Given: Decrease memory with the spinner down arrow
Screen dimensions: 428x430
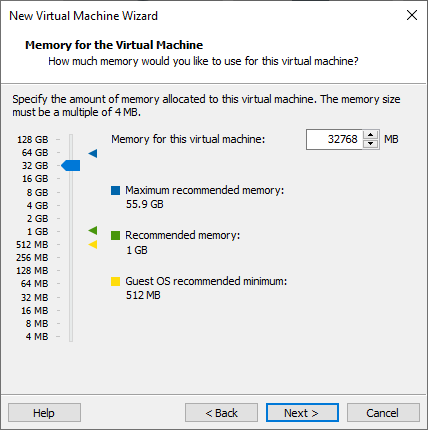Looking at the screenshot, I should (370, 144).
